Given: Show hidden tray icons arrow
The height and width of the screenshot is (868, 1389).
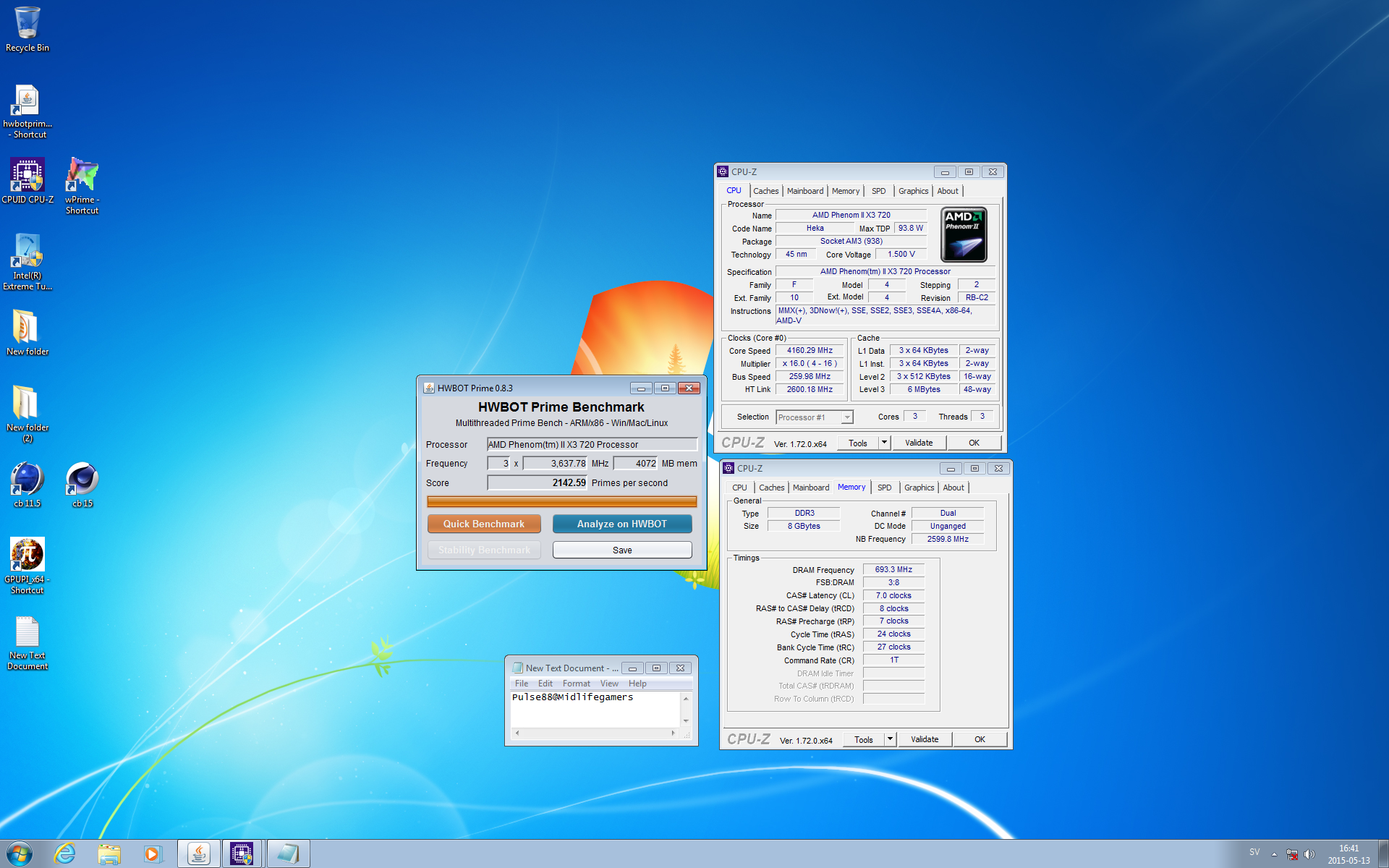Looking at the screenshot, I should tap(1274, 854).
